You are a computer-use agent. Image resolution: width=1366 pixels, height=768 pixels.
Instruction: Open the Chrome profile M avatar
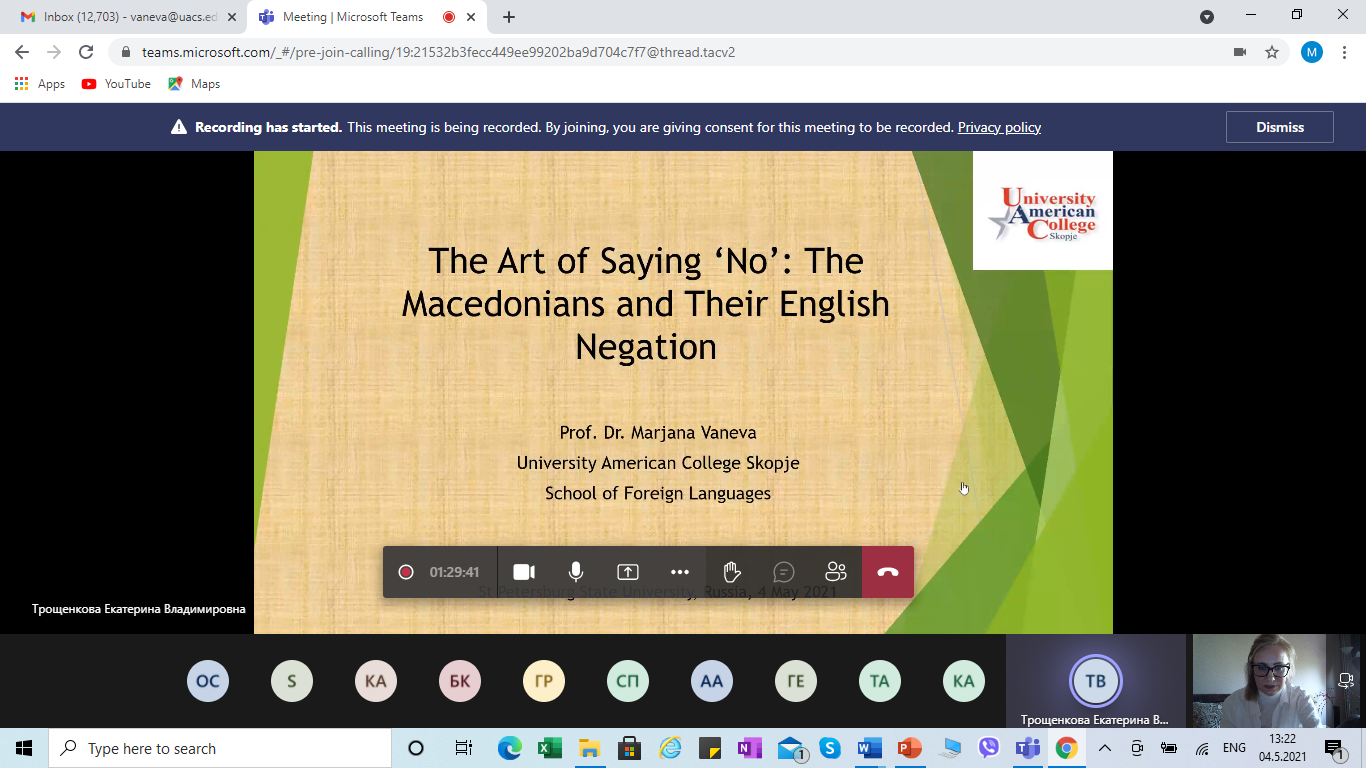(1312, 52)
